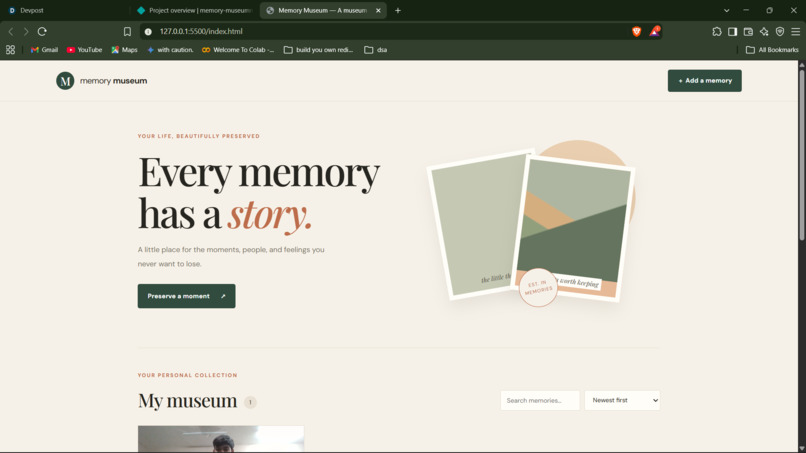Click the address bar URL
Viewport: 806px width, 453px height.
pyautogui.click(x=201, y=31)
